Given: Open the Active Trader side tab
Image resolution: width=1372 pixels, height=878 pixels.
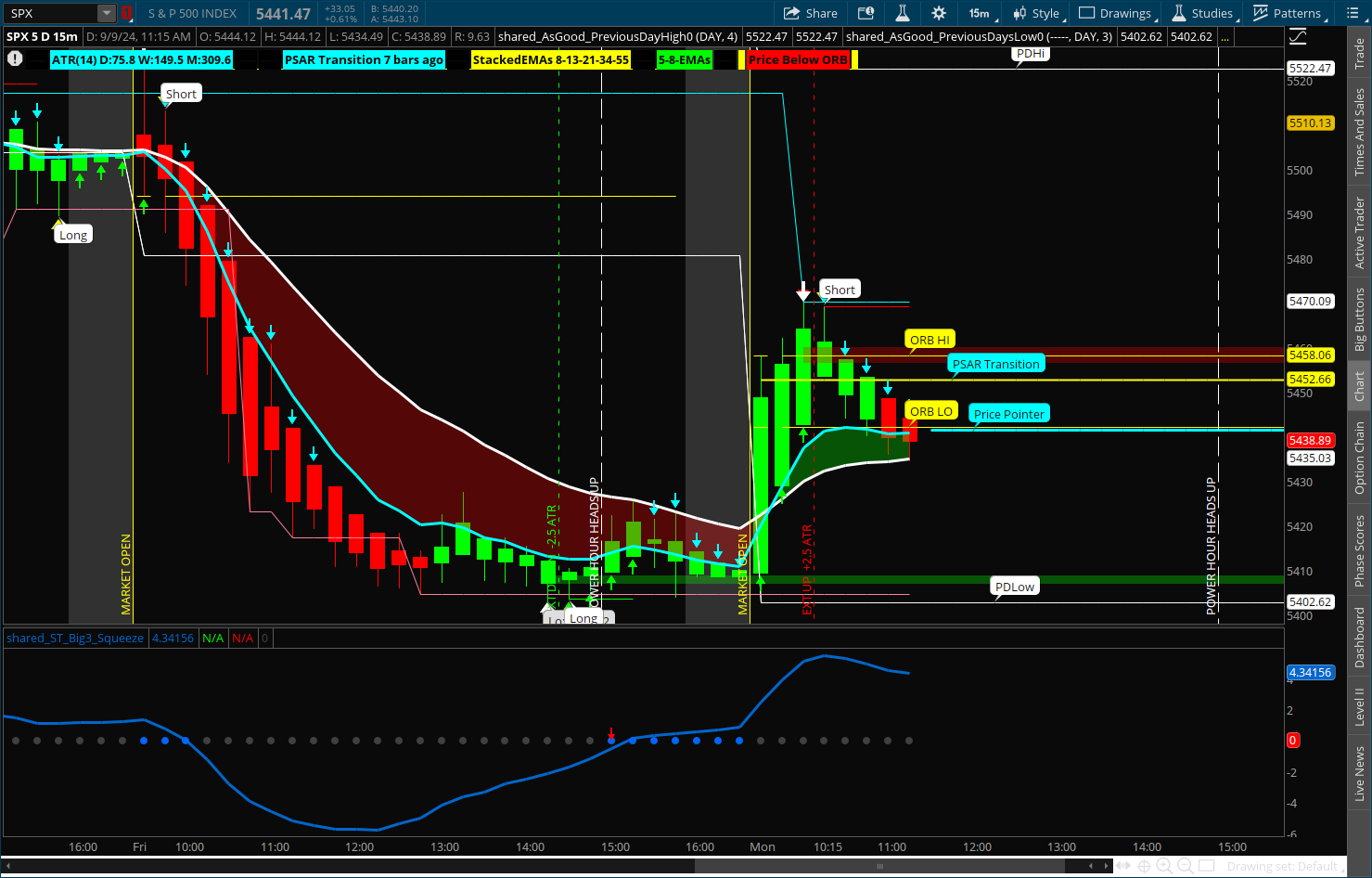Looking at the screenshot, I should click(1360, 232).
